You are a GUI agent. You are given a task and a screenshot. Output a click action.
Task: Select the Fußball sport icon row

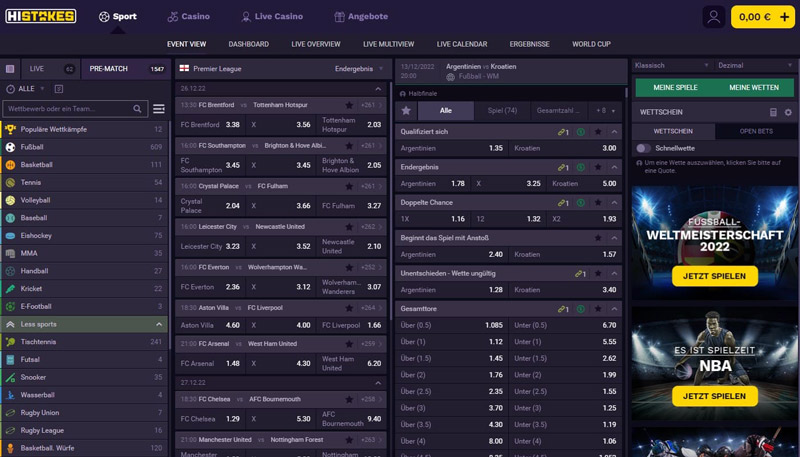coord(85,147)
